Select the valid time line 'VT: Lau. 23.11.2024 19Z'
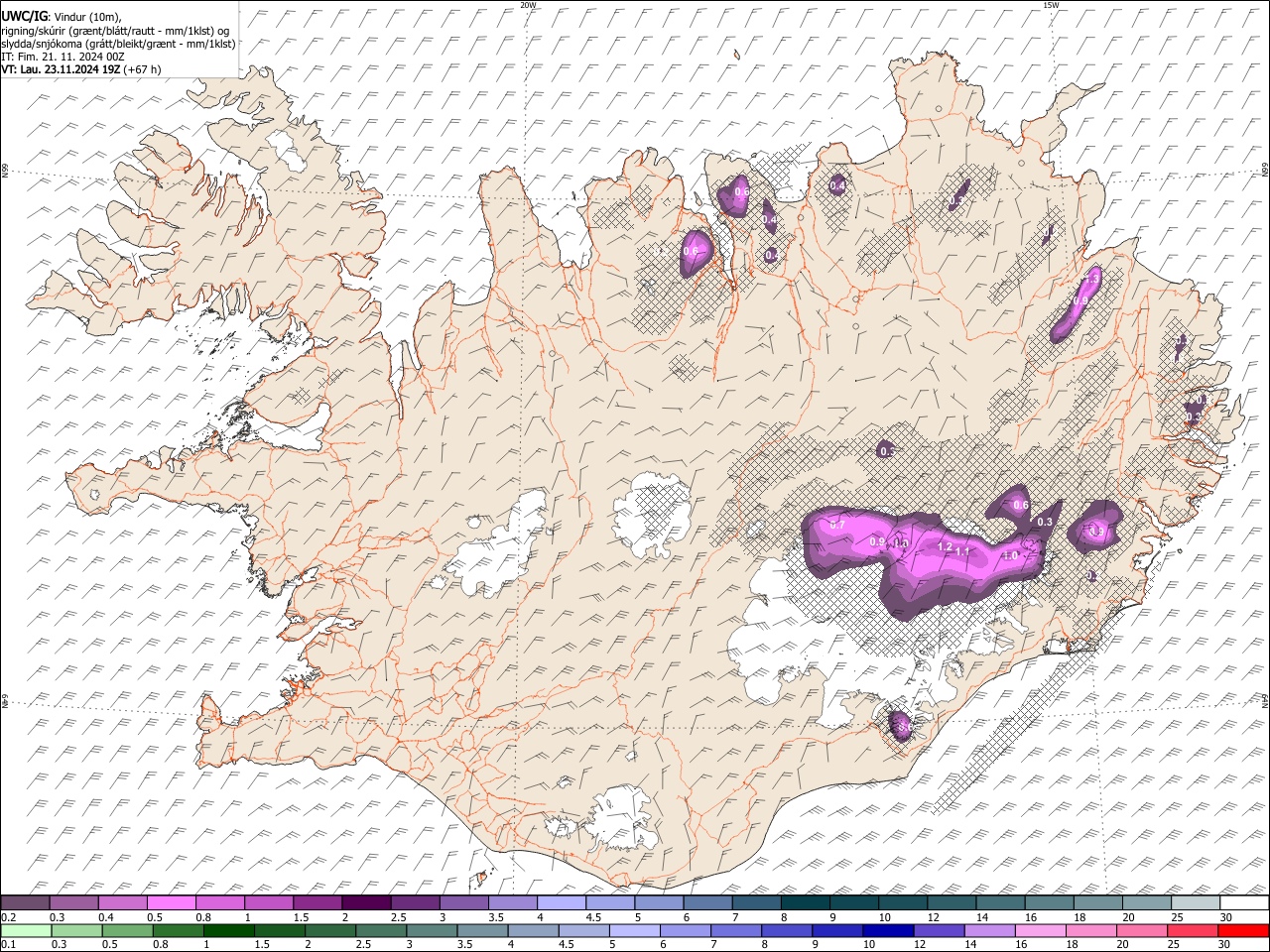Image resolution: width=1270 pixels, height=952 pixels. click(x=61, y=69)
